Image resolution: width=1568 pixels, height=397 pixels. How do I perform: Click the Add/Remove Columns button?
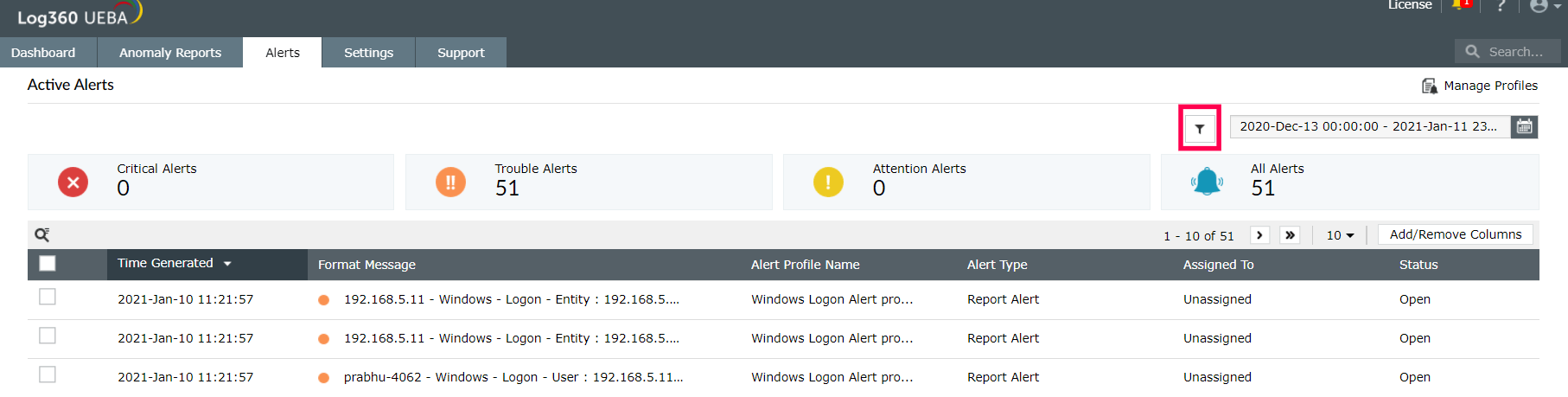click(x=1455, y=234)
